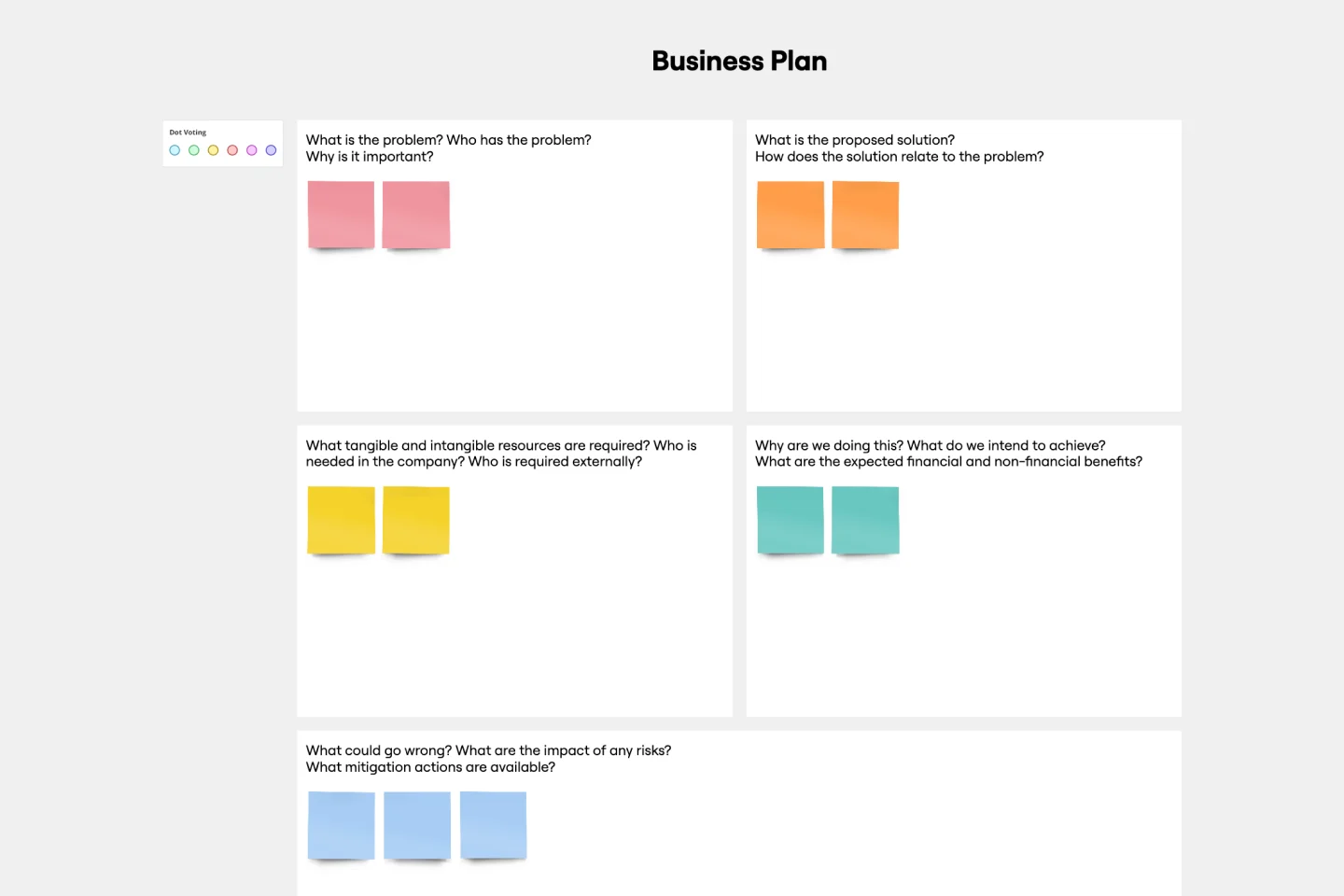Click the second pink sticky note
The width and height of the screenshot is (1344, 896).
(x=416, y=215)
